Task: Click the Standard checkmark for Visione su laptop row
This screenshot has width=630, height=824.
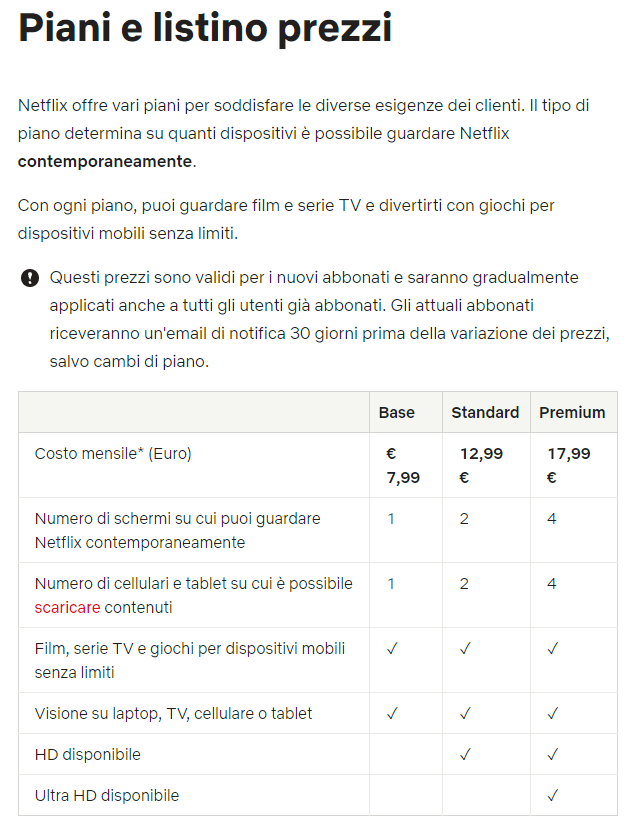Action: [465, 713]
